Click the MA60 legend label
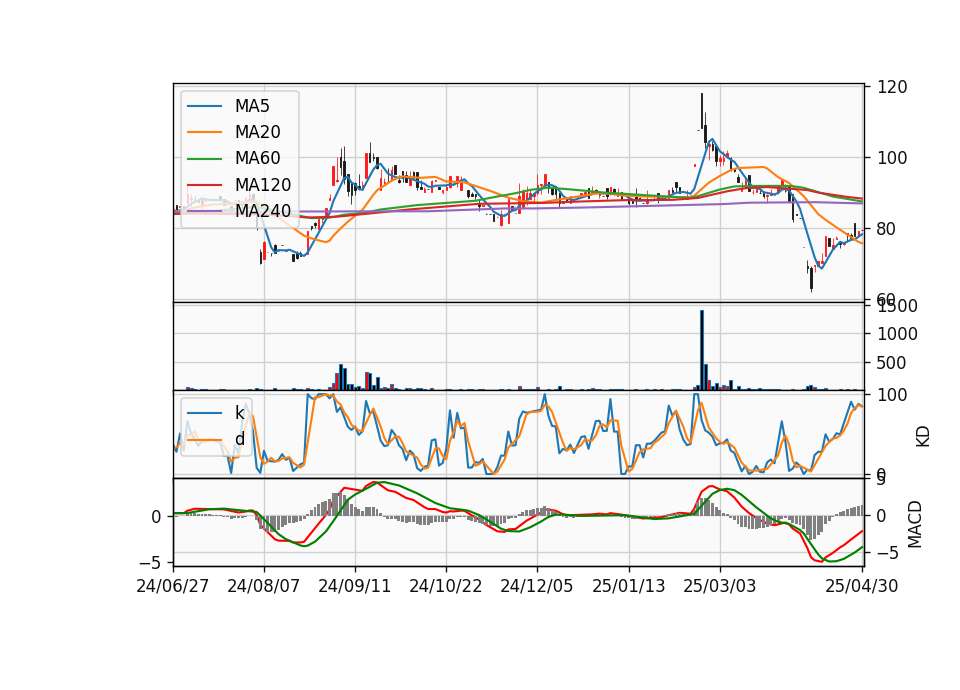 257,158
